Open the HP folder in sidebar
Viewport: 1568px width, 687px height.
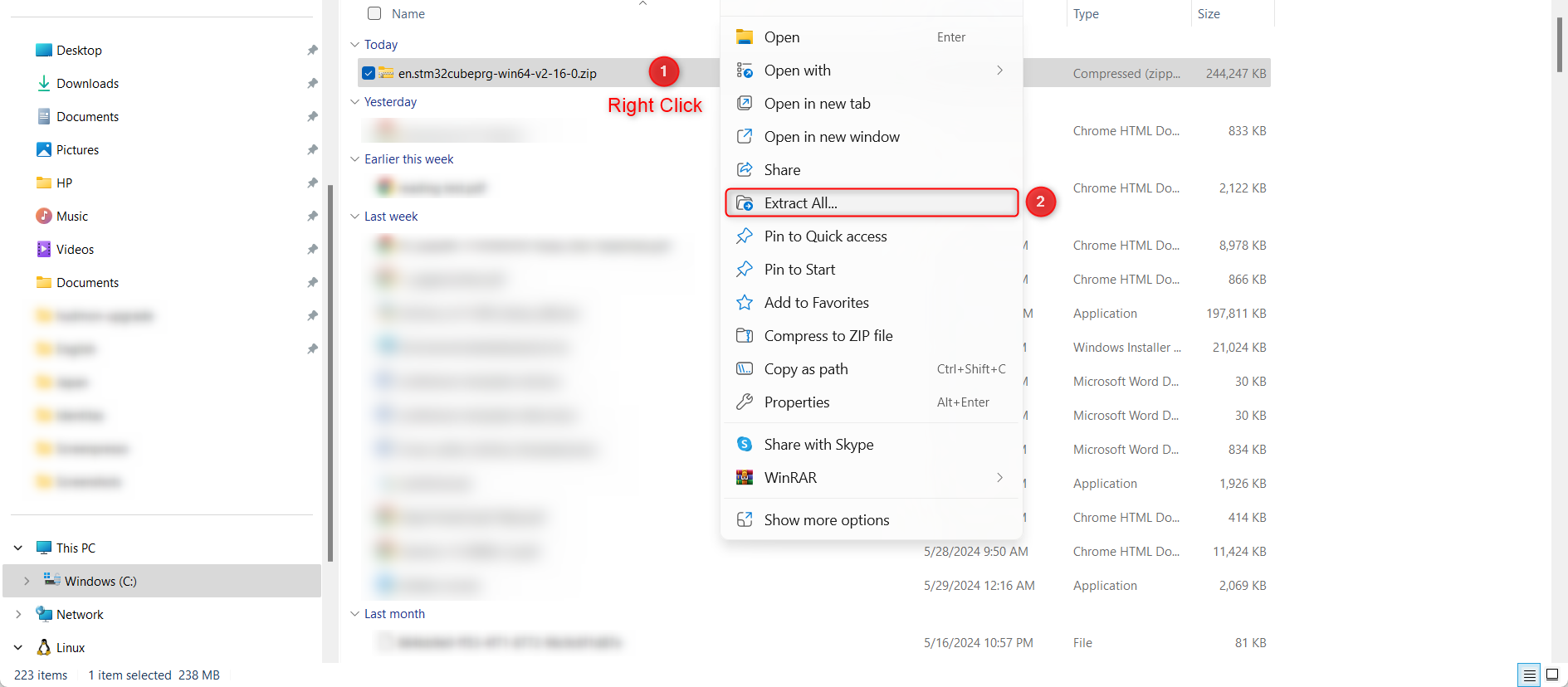tap(64, 183)
